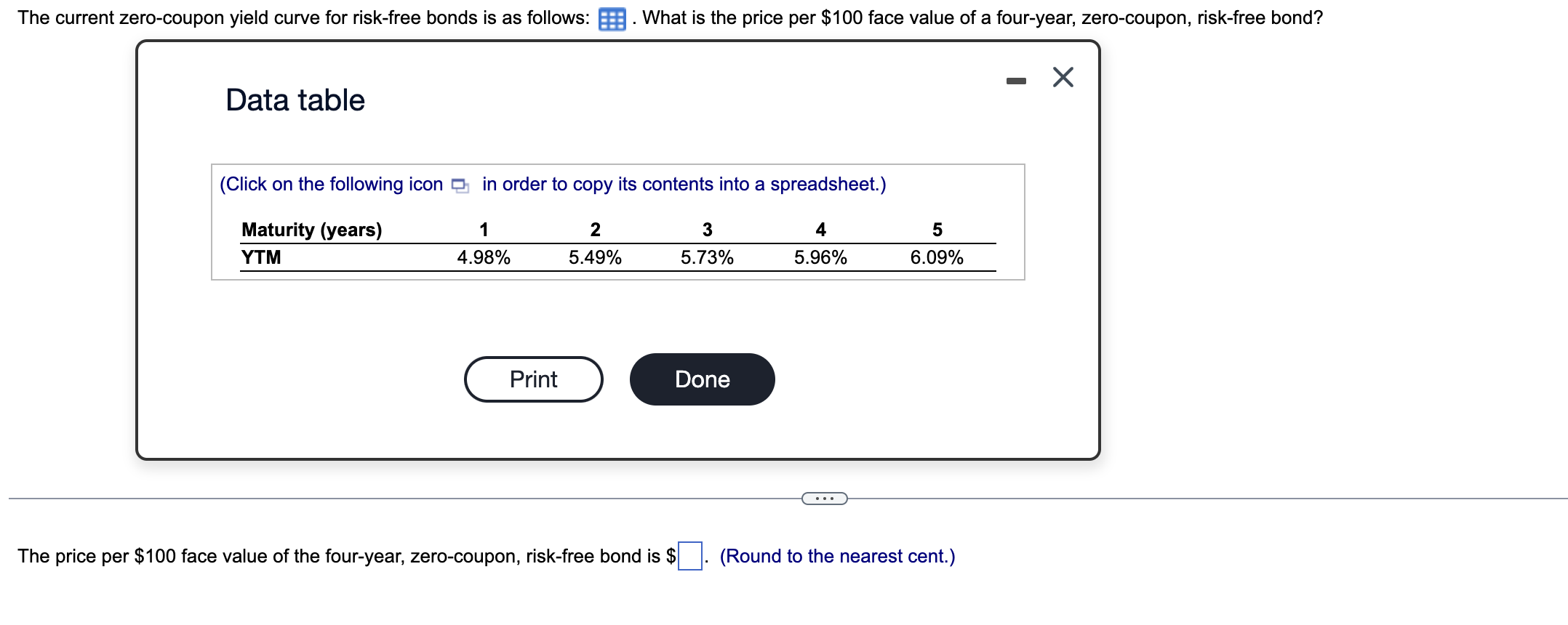Click the Maturity (years) header label
This screenshot has height=625, width=1568.
[x=311, y=230]
